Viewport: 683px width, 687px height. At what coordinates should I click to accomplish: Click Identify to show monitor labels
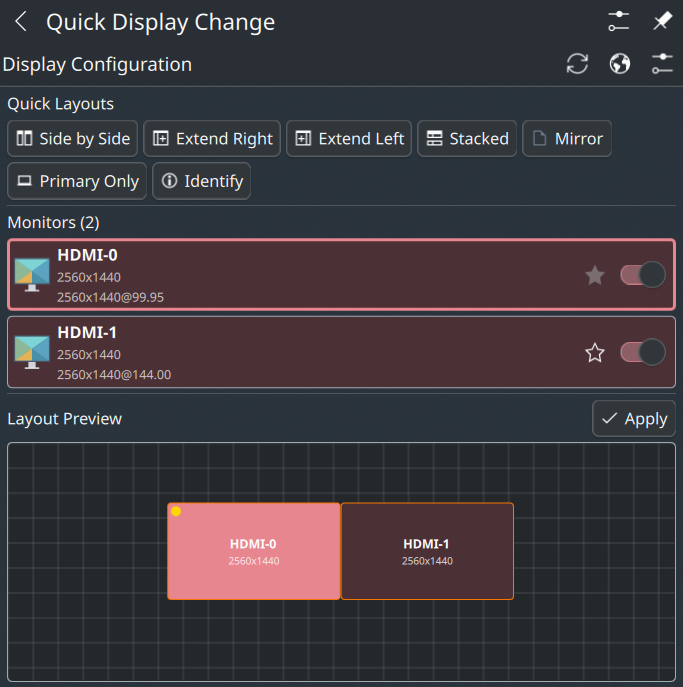(202, 181)
